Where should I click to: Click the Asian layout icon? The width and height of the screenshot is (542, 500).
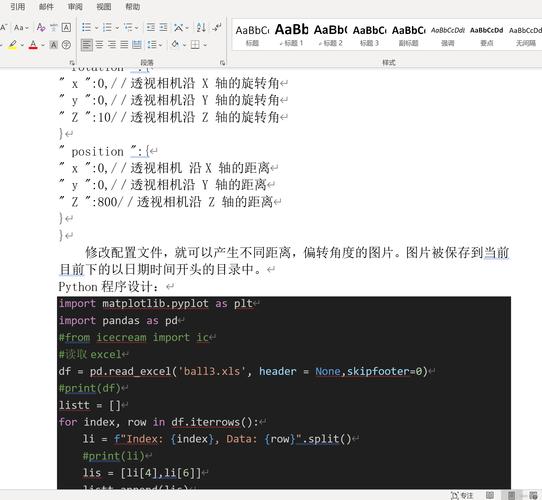[179, 27]
